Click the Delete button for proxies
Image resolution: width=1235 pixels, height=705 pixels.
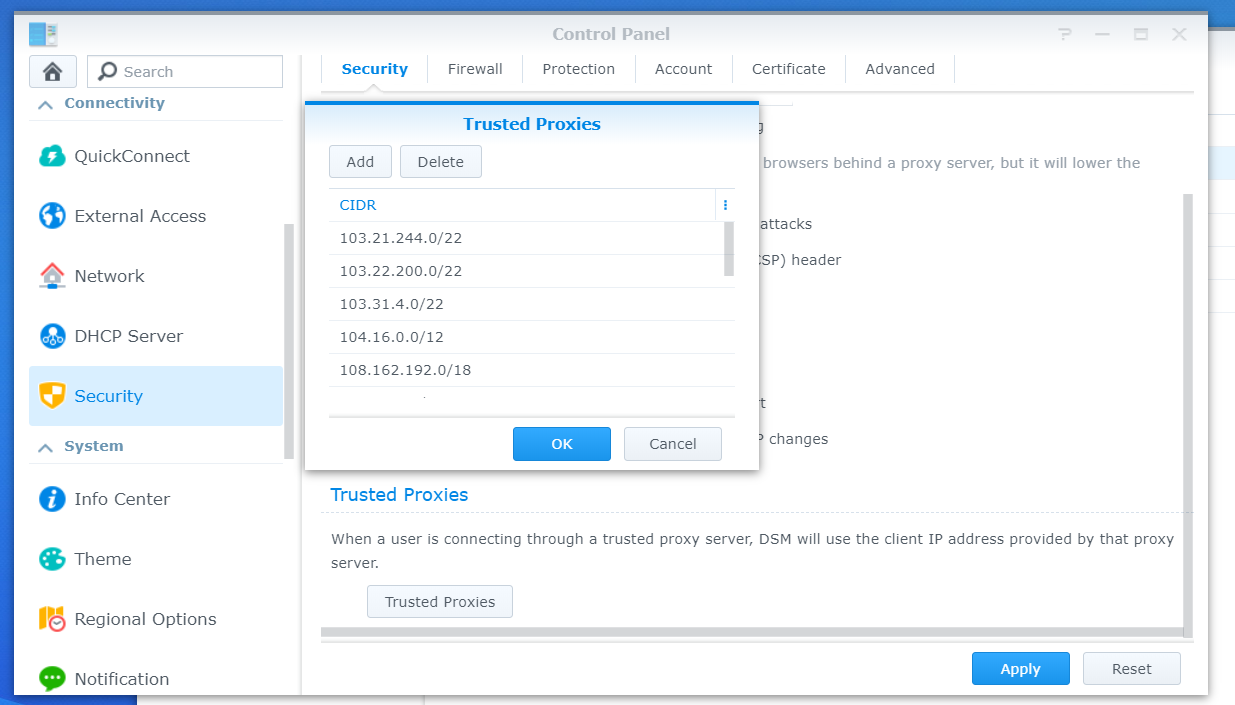pyautogui.click(x=441, y=162)
